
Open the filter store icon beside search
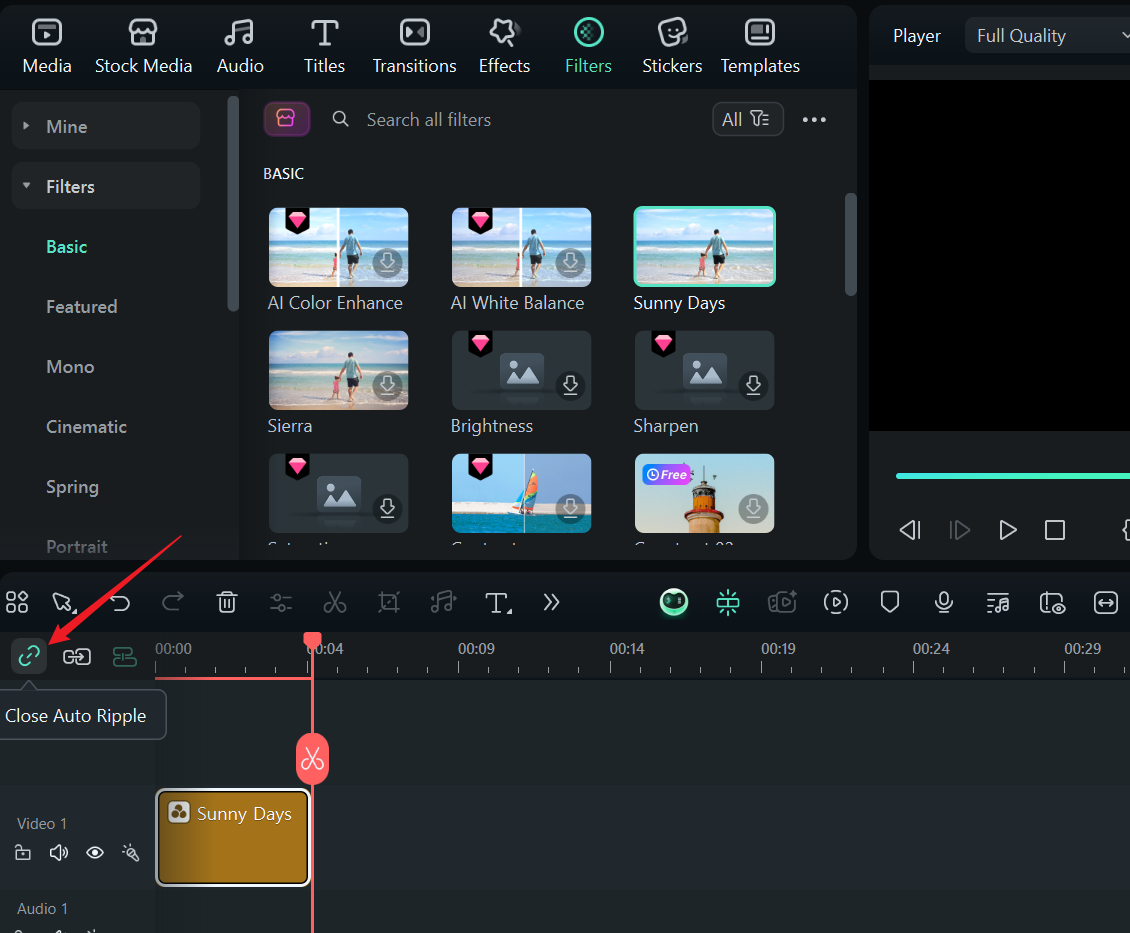pyautogui.click(x=286, y=119)
